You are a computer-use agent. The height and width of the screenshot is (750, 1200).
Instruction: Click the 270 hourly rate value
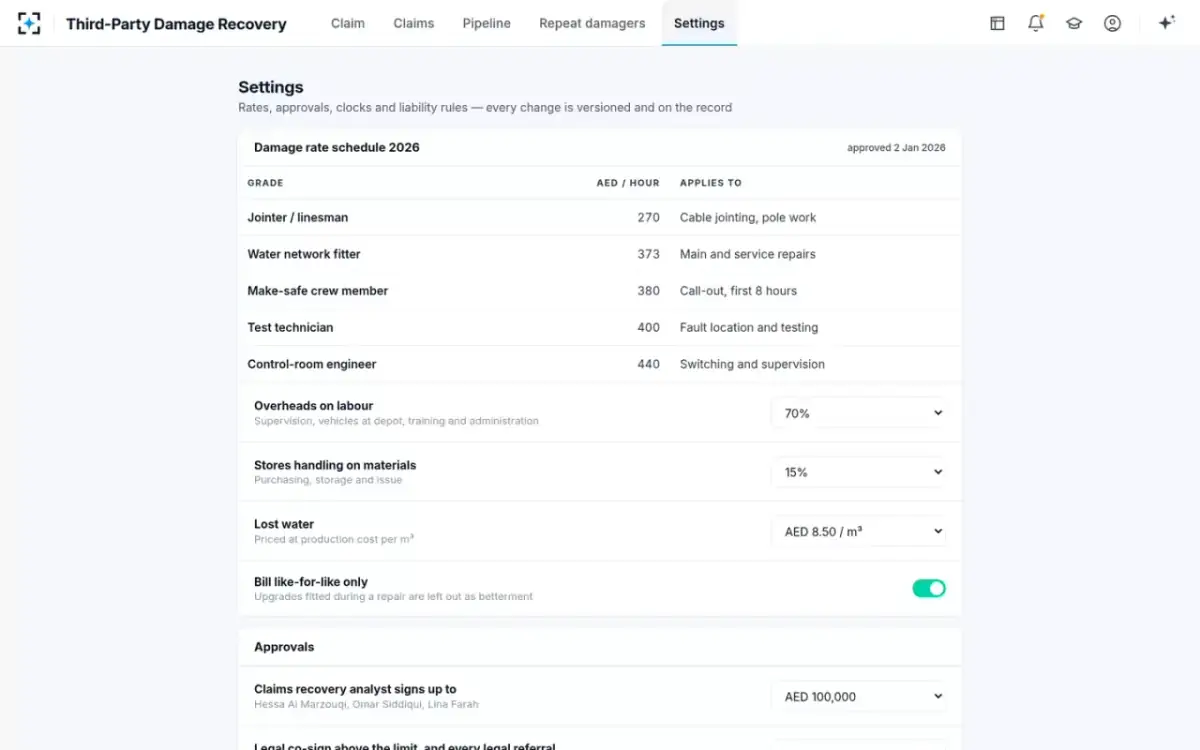point(648,217)
